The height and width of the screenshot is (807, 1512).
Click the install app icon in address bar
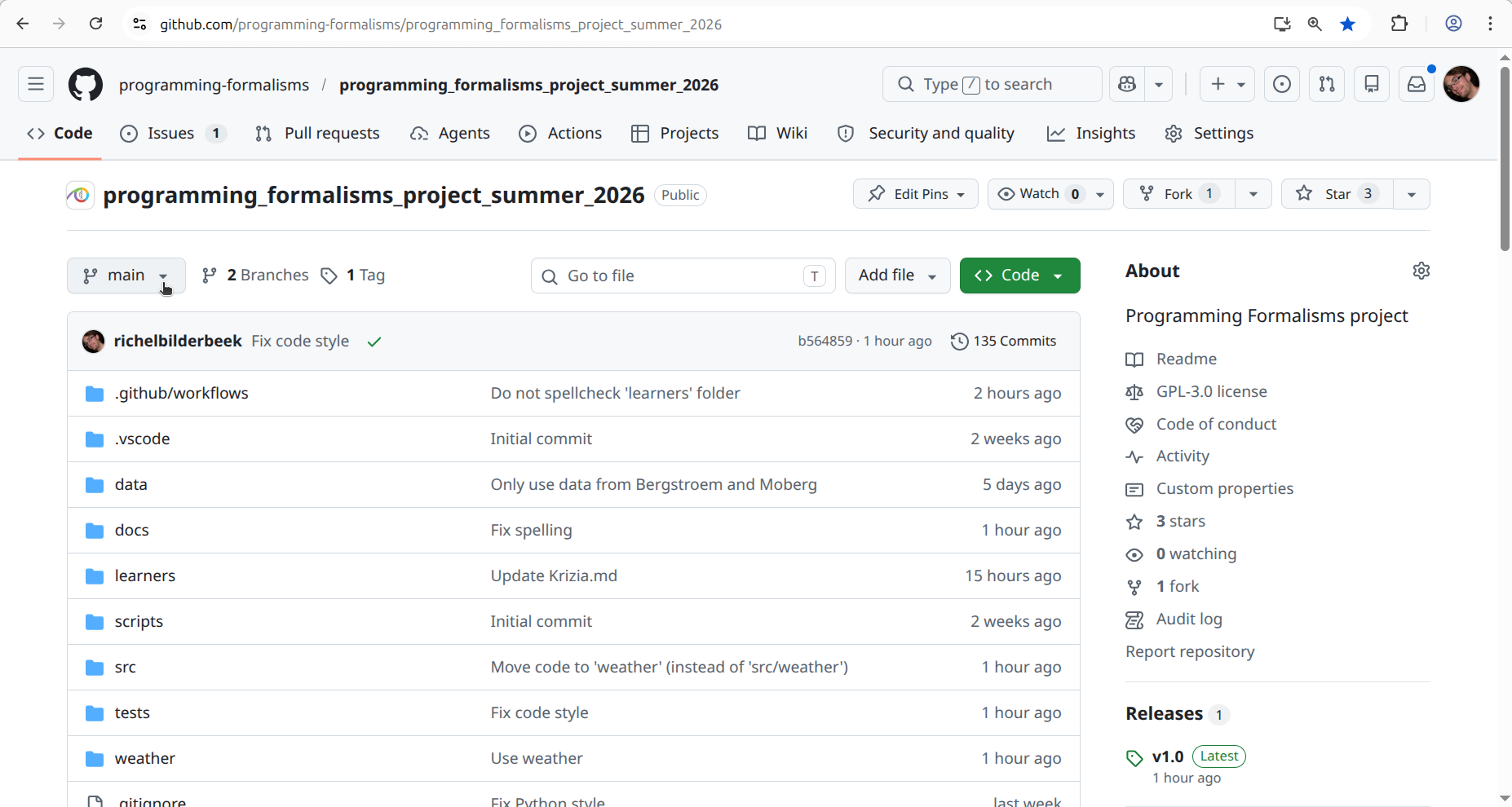(1282, 24)
